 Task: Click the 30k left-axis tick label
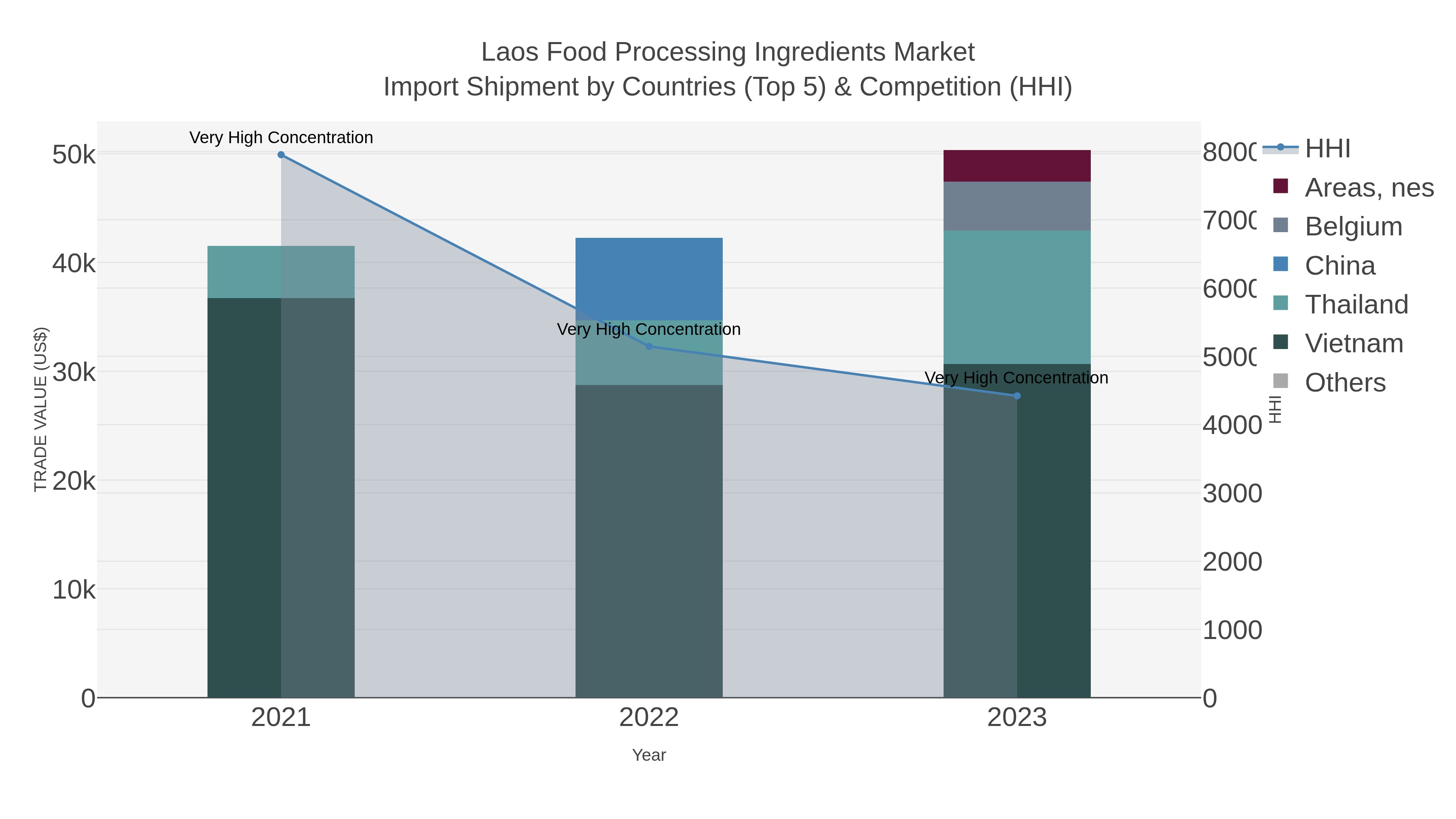(74, 372)
